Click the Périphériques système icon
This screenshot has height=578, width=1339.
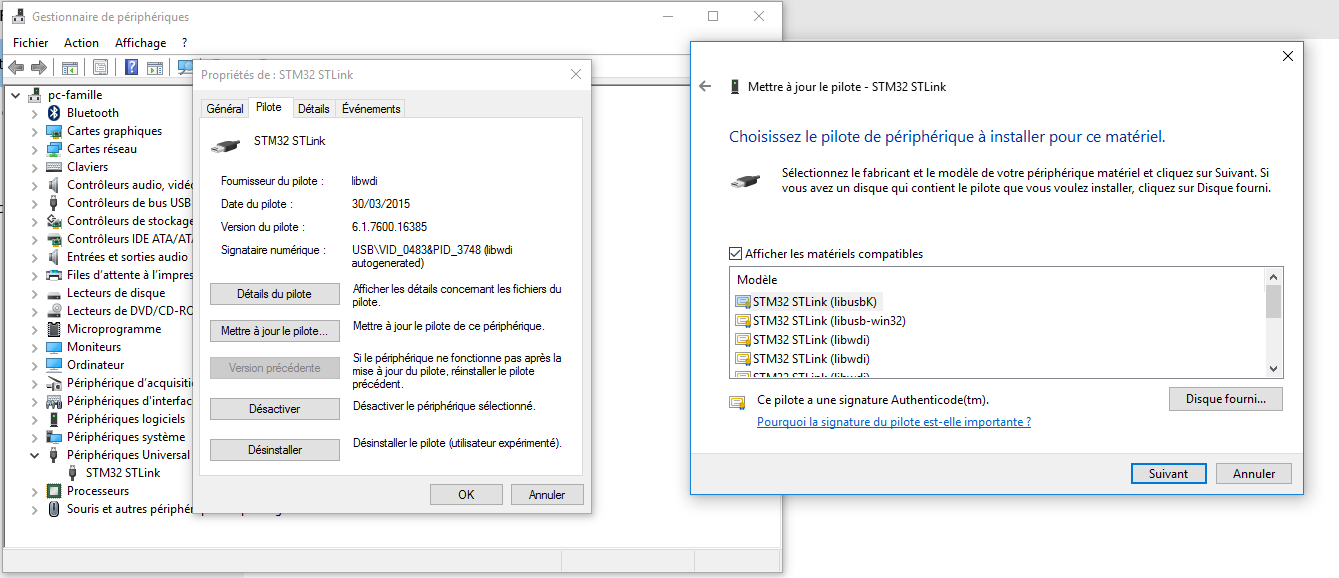(x=56, y=437)
